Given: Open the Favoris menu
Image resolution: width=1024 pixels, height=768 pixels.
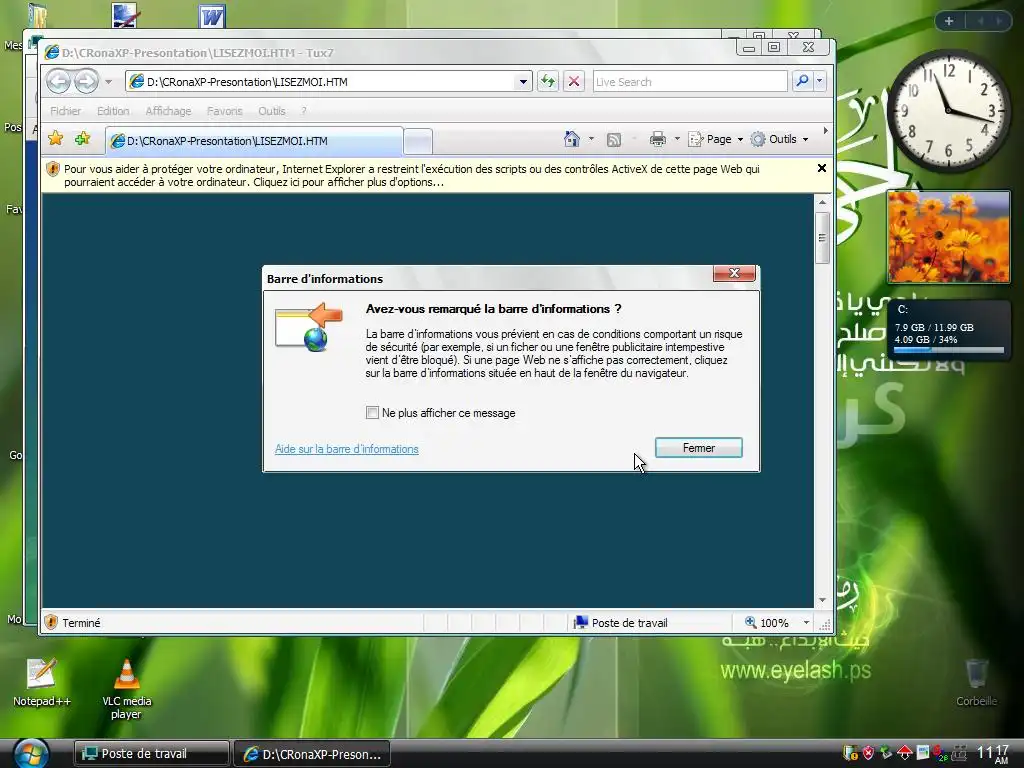Looking at the screenshot, I should 224,111.
